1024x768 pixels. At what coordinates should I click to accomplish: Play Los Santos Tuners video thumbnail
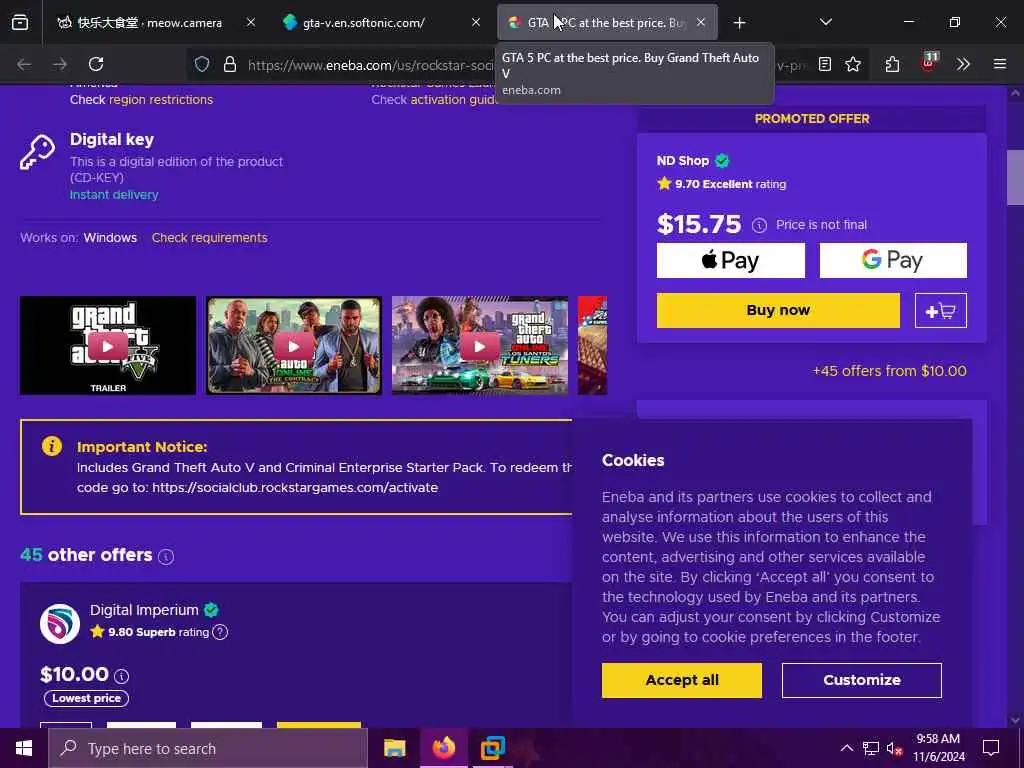click(x=479, y=345)
